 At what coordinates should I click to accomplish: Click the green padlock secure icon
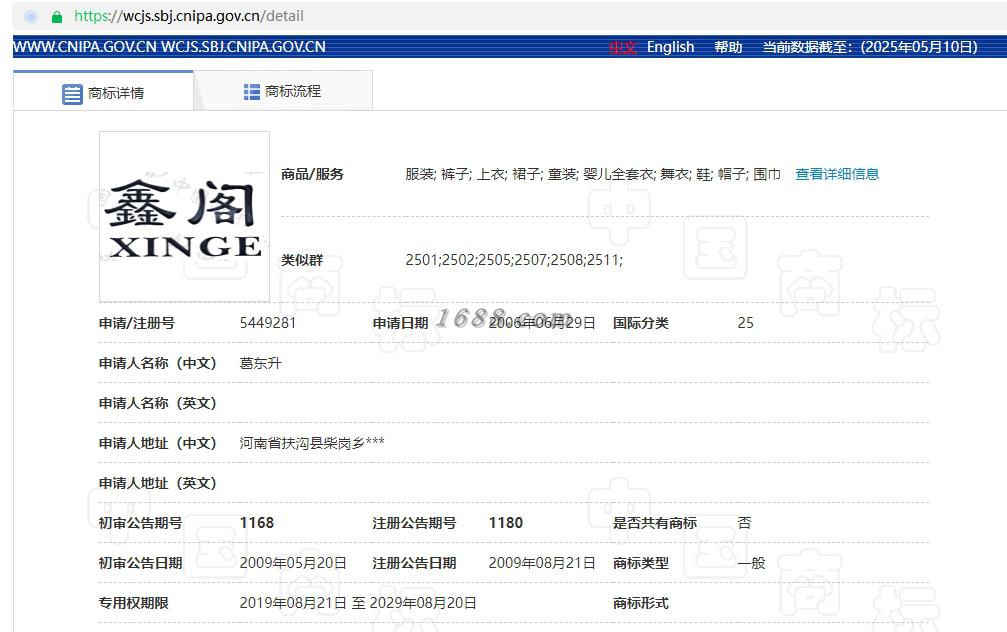tap(57, 17)
